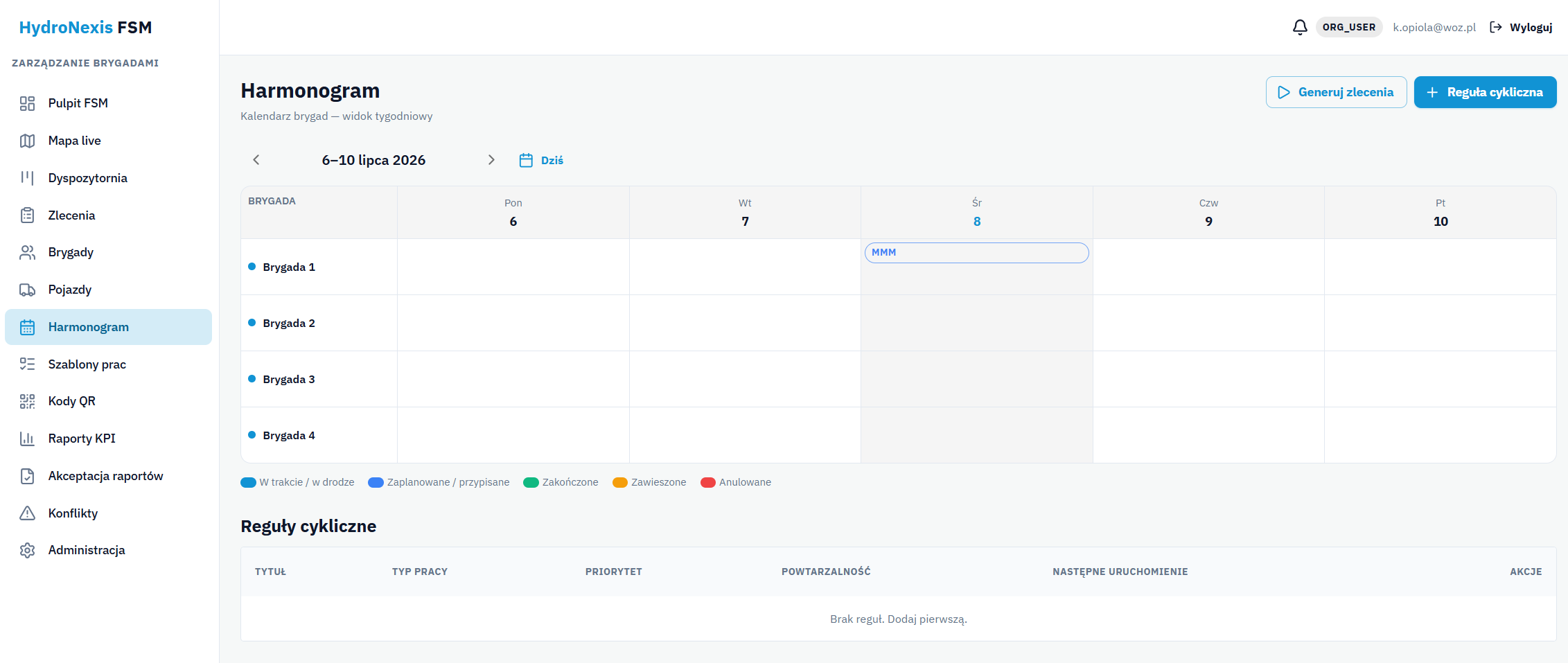Image resolution: width=1568 pixels, height=663 pixels.
Task: Click the Pojazdy truck icon
Action: click(27, 290)
